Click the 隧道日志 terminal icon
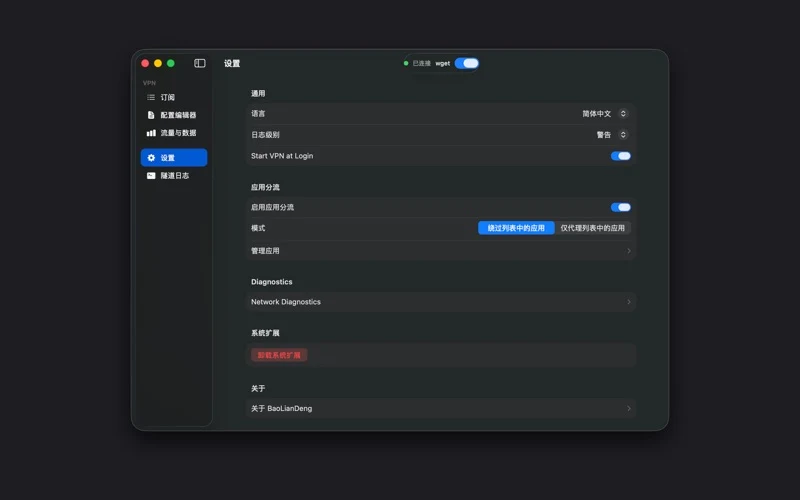 pos(151,176)
